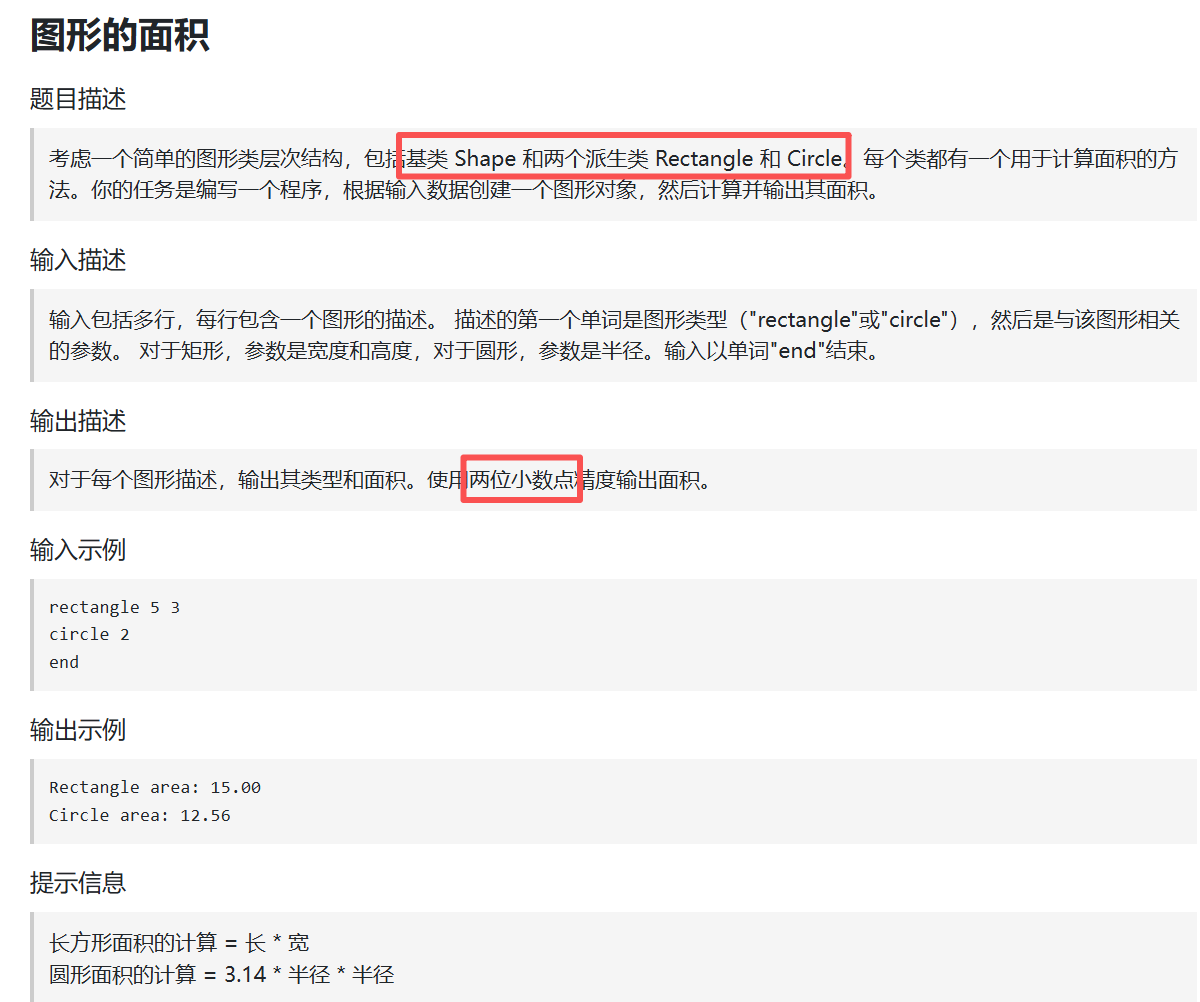
Task: Click the 'end' line in input example
Action: (64, 662)
